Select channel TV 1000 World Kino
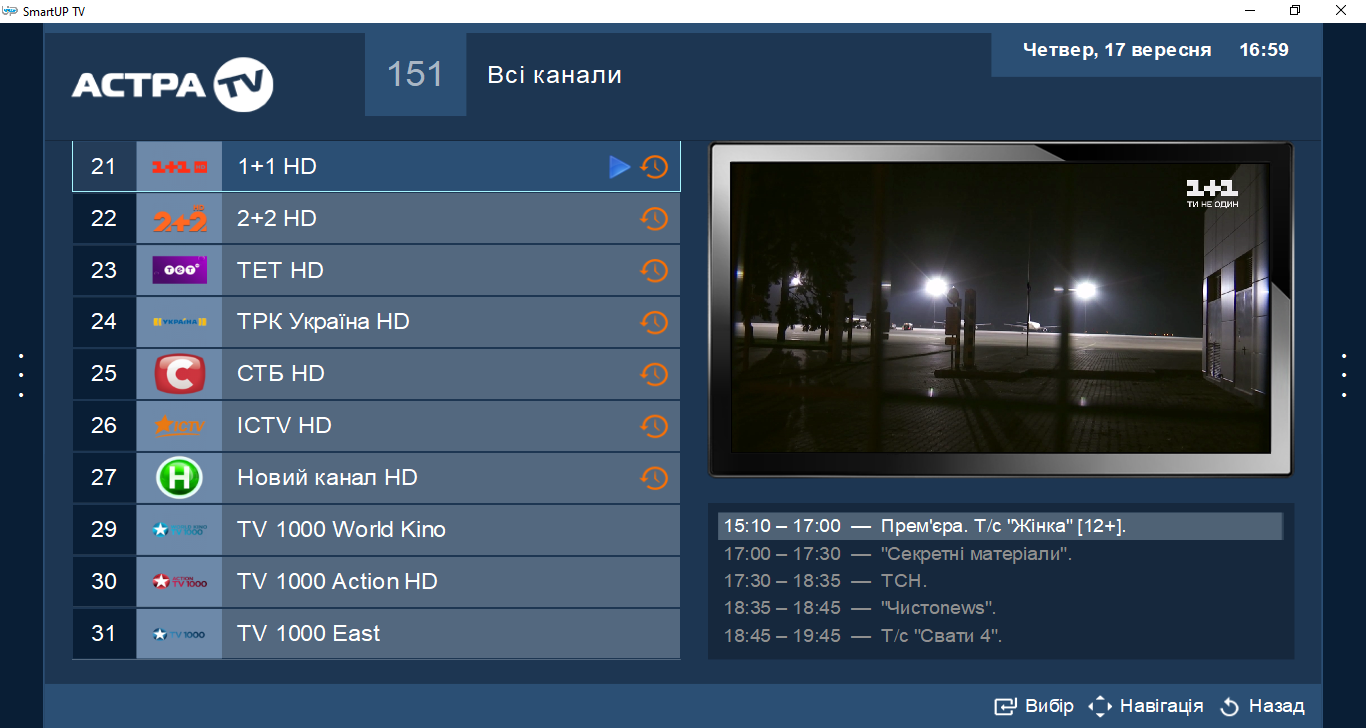 click(x=376, y=530)
